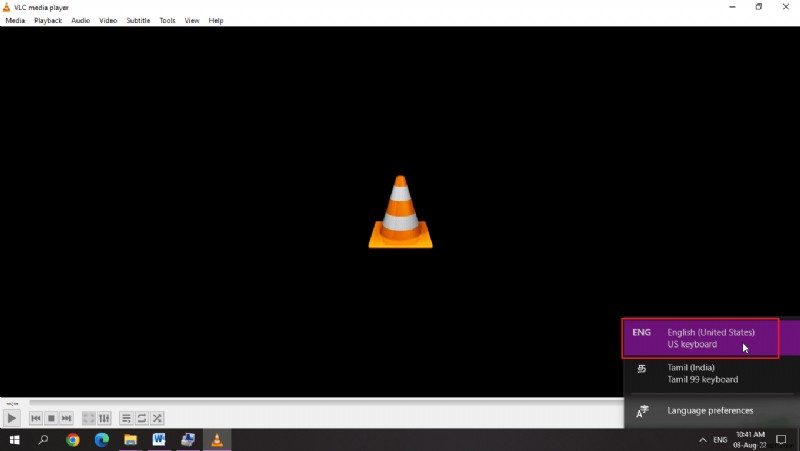800x451 pixels.
Task: Toggle fullscreen video mode
Action: 89,418
